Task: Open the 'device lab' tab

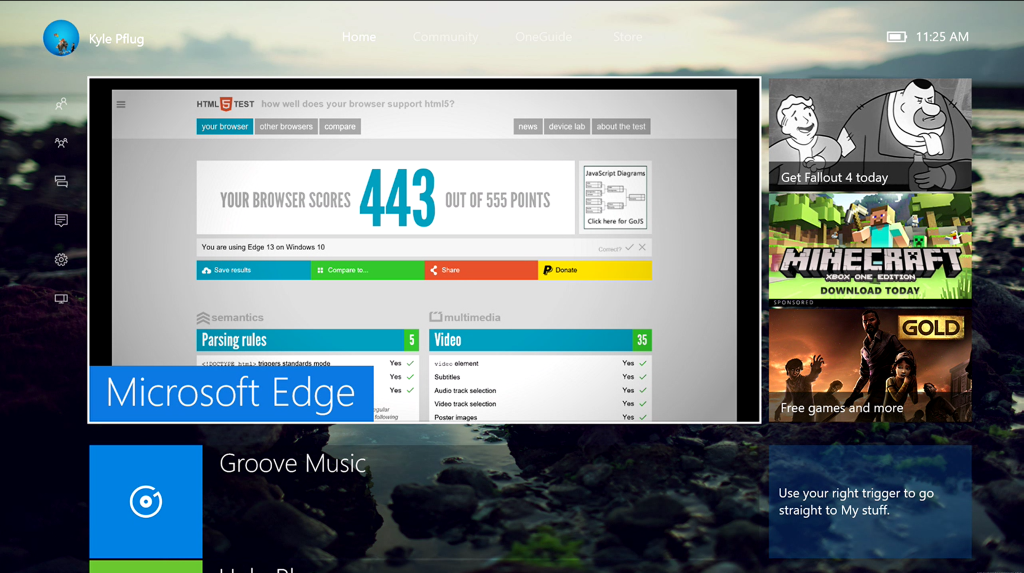Action: (567, 126)
